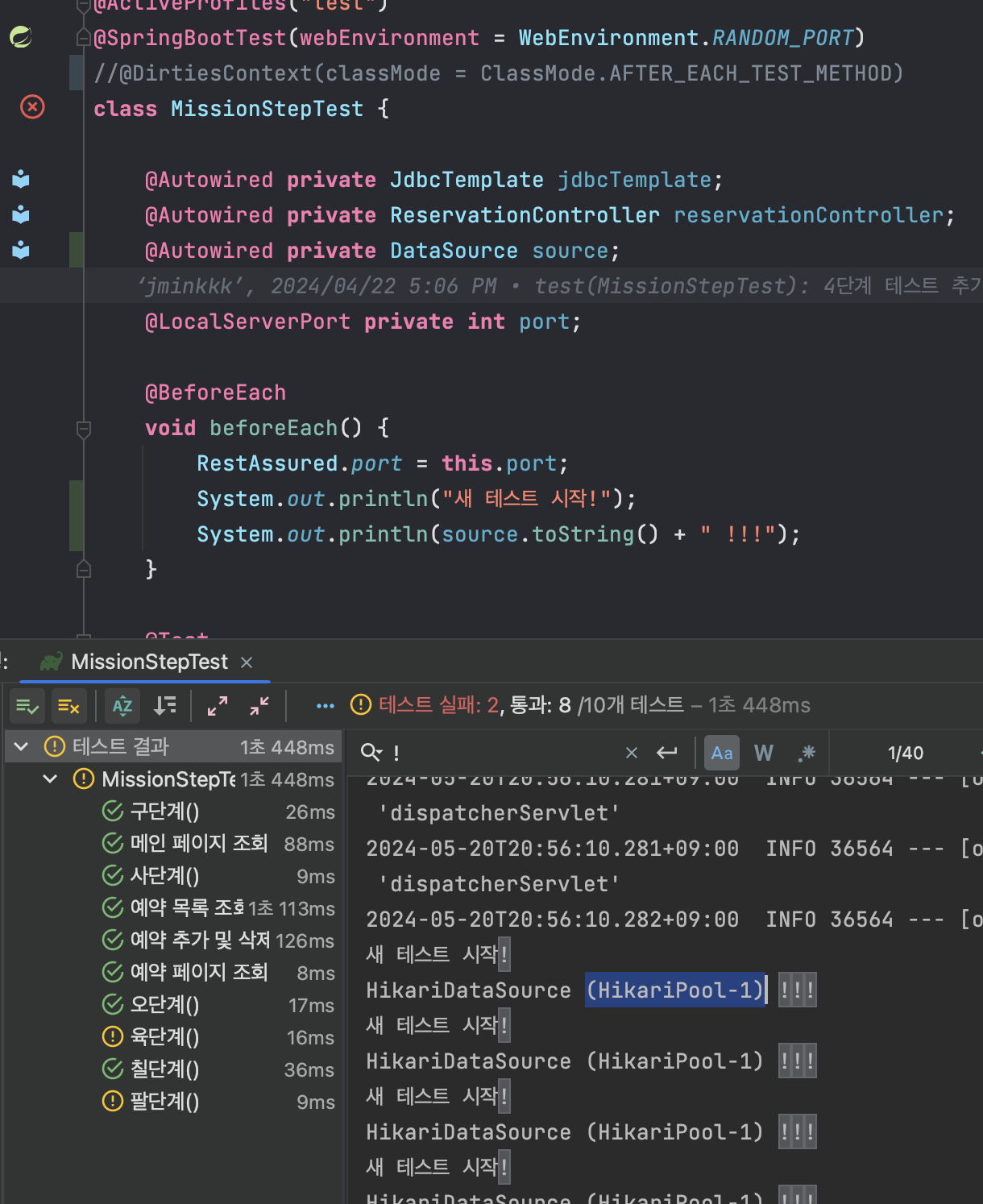Click the 20:56:10.282 console log line
The width and height of the screenshot is (983, 1204).
coord(674,920)
